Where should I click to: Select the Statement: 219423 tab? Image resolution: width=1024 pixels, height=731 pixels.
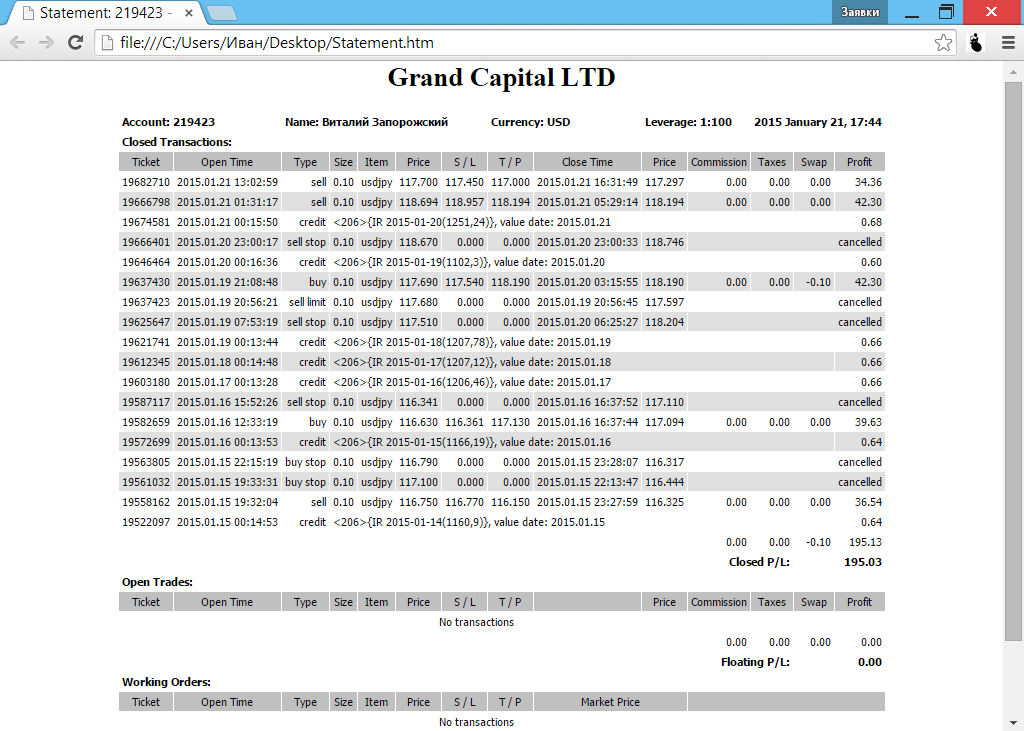tap(104, 12)
